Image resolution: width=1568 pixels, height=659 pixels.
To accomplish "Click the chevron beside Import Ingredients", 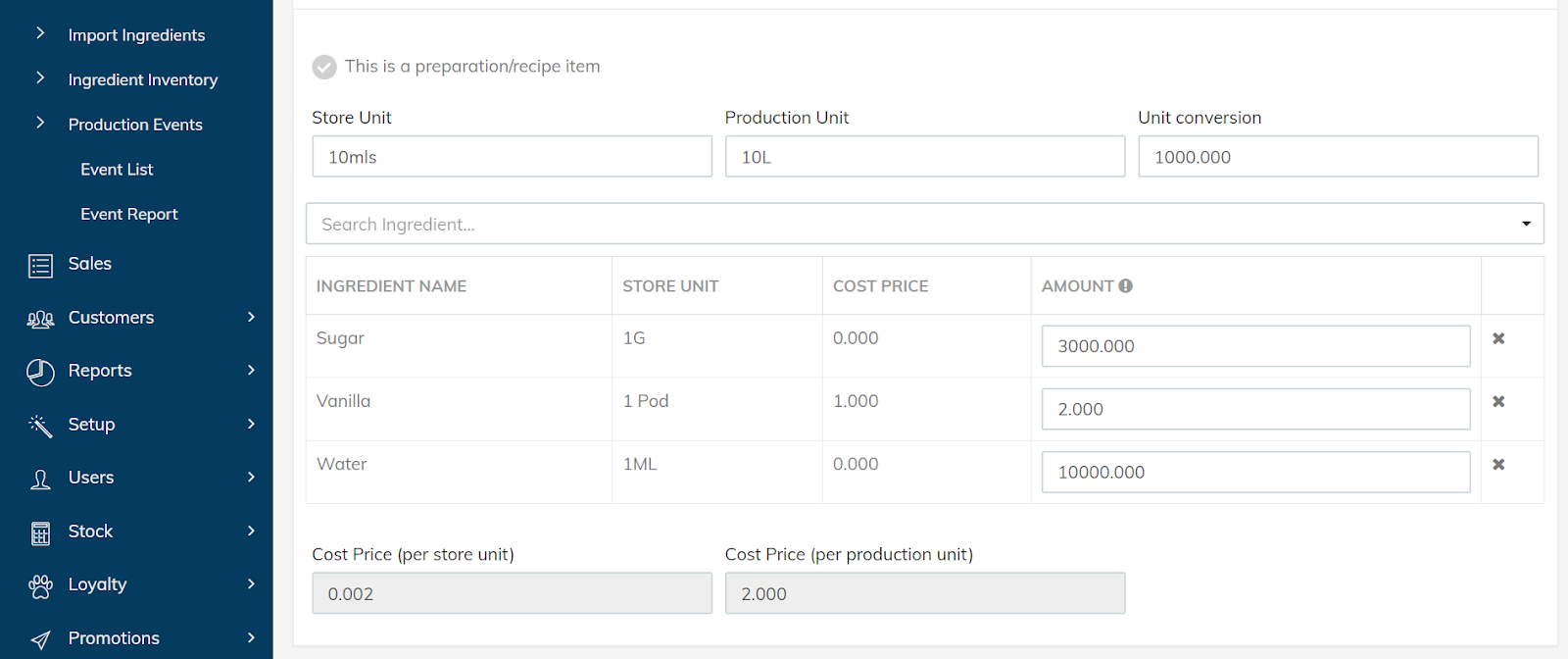I will [x=40, y=33].
